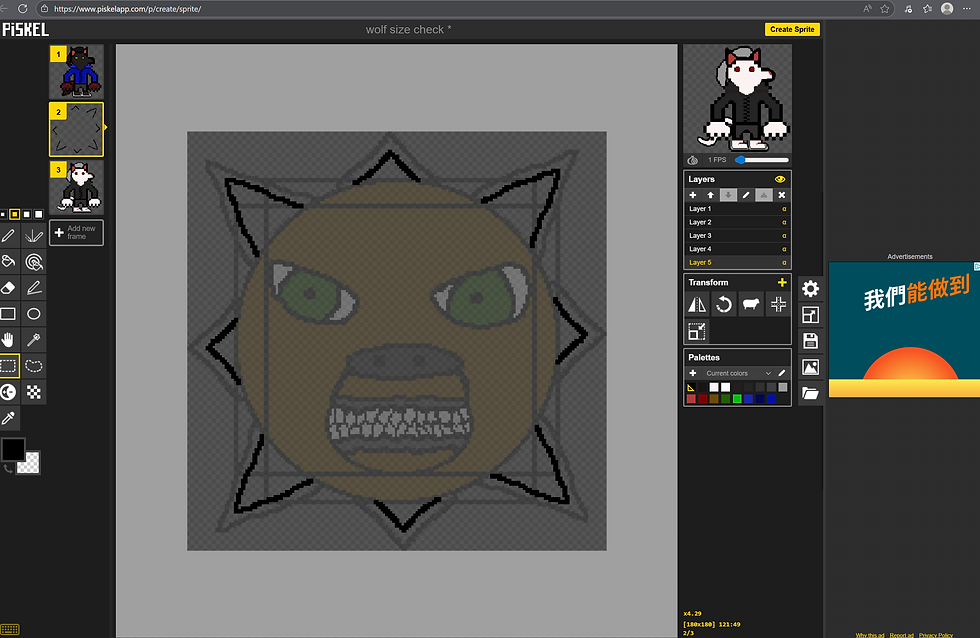Click the Flip transform icon
Screen dimensions: 980x638
pyautogui.click(x=697, y=304)
